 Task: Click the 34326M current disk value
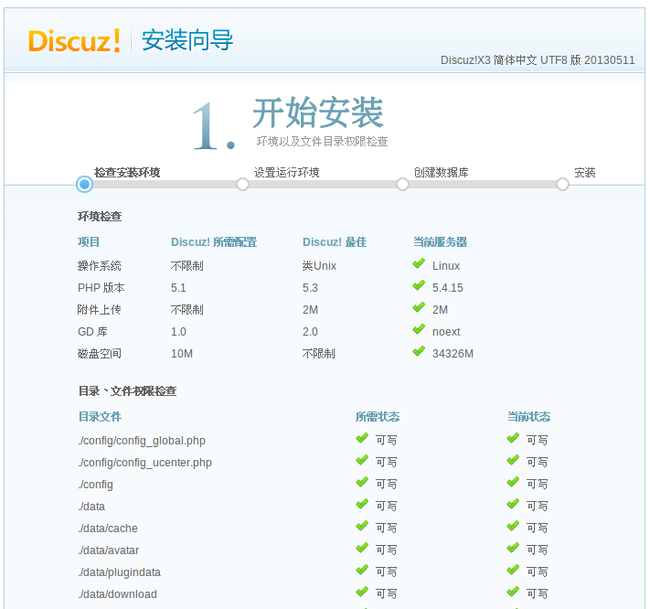(x=453, y=354)
